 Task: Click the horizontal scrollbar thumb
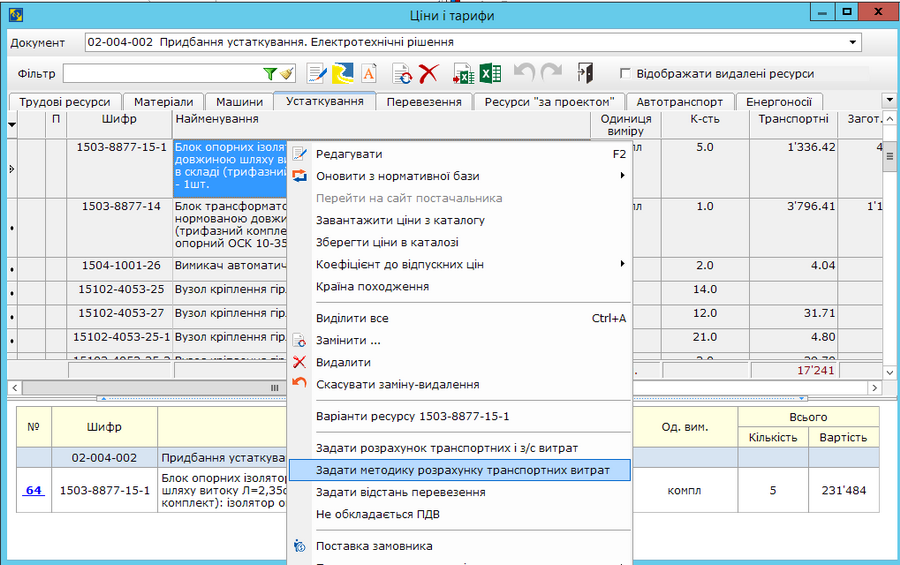click(275, 387)
